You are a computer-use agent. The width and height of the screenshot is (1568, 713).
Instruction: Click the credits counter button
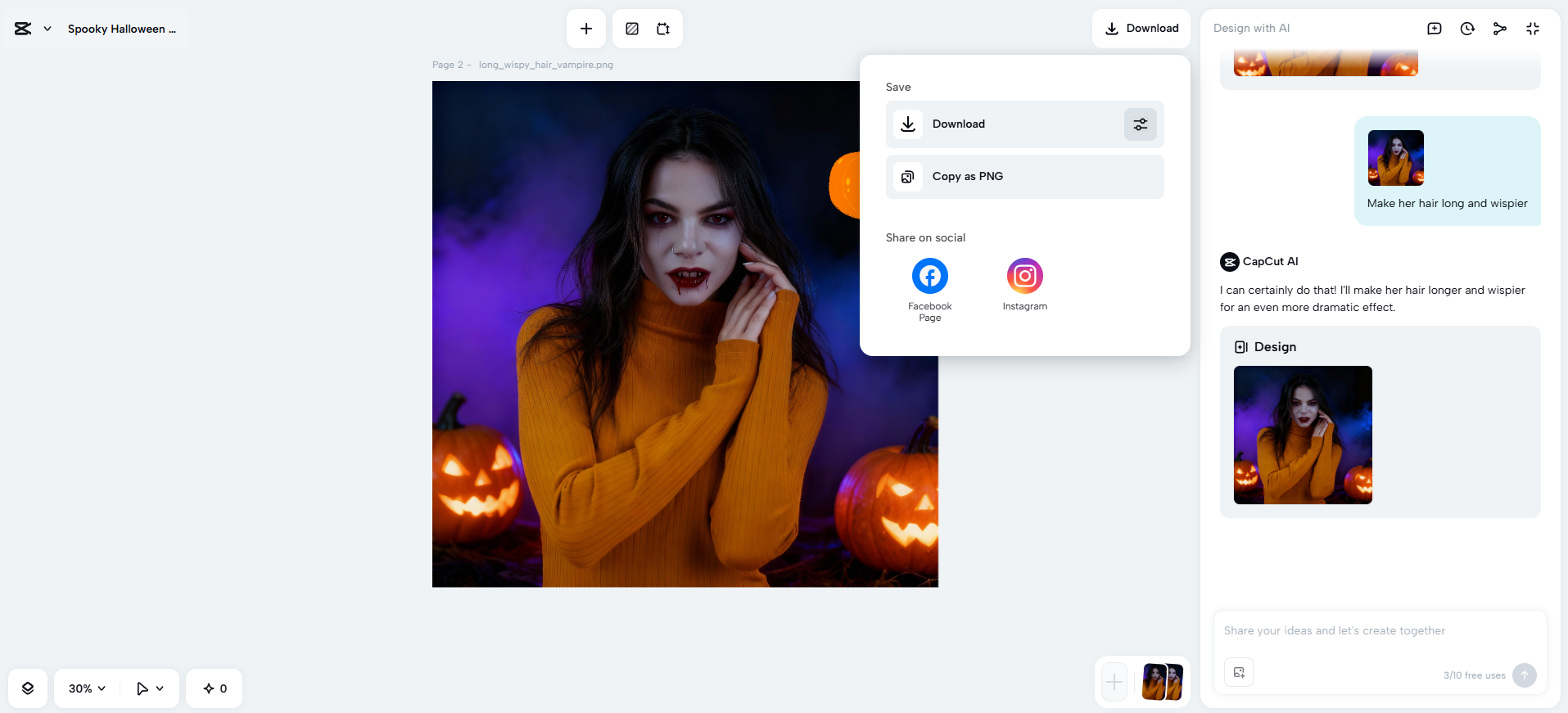pos(215,688)
